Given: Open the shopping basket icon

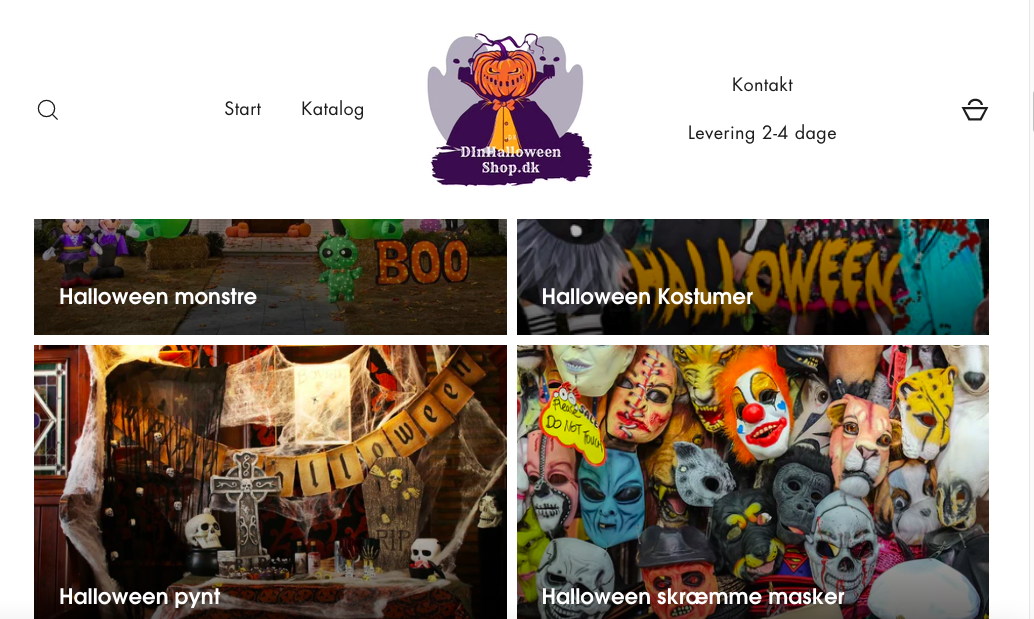Looking at the screenshot, I should (975, 109).
